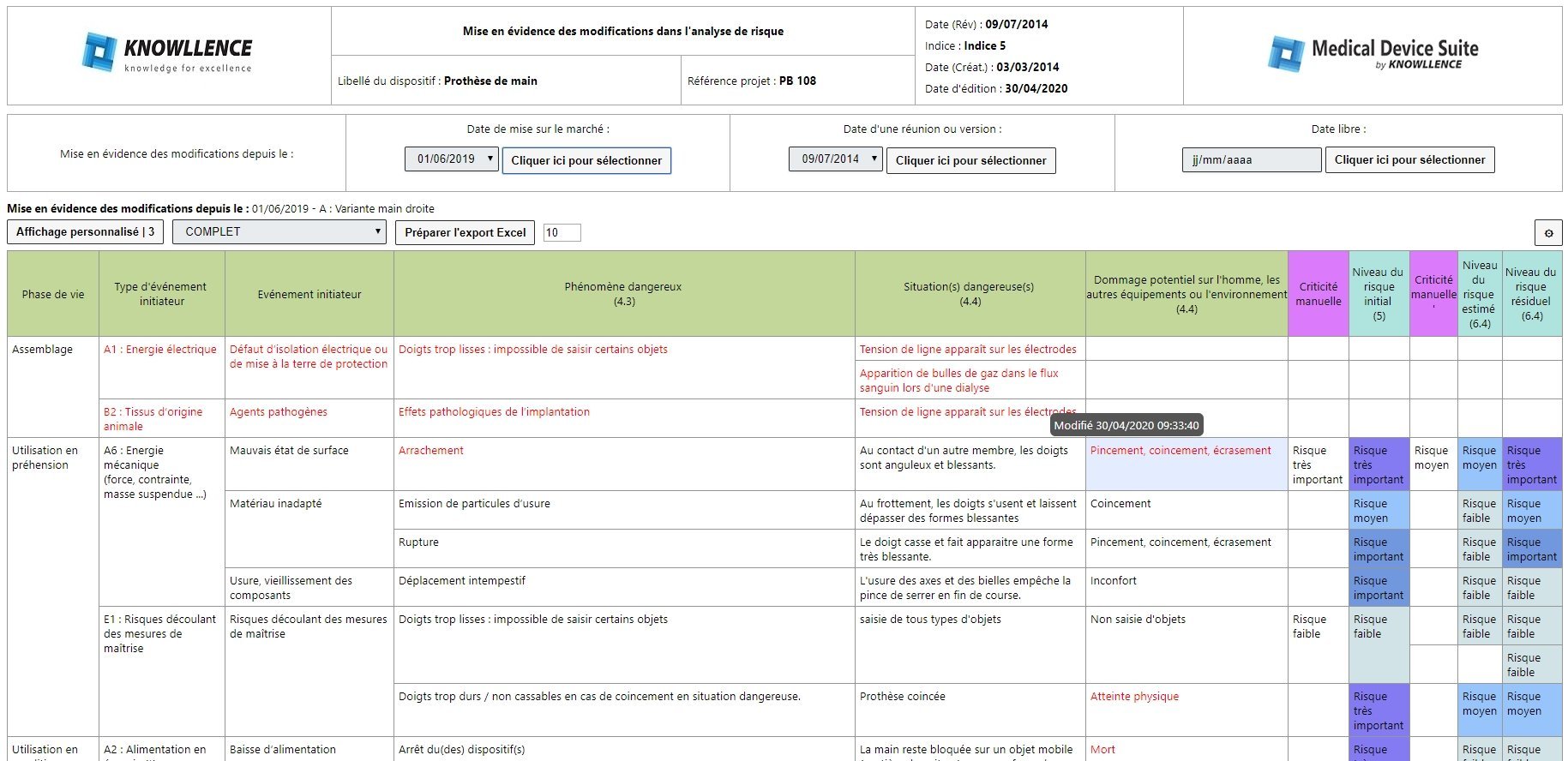The height and width of the screenshot is (761, 1568).
Task: Click Niveau du risque estimé (6.4) header
Action: click(x=1480, y=294)
